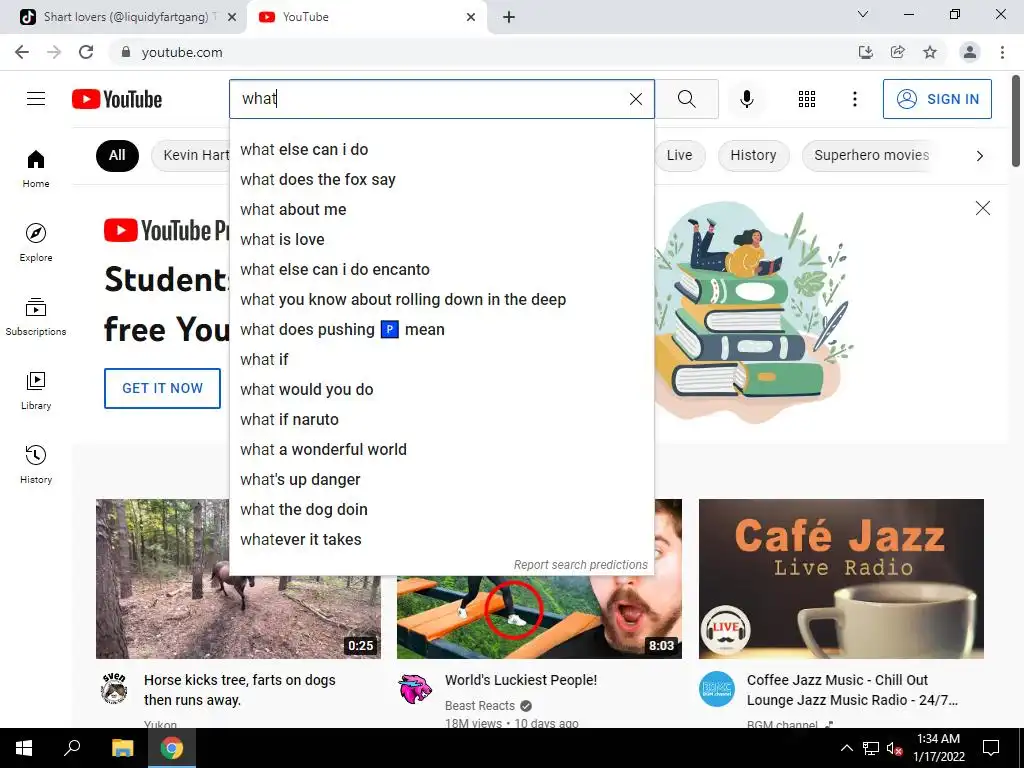Click GET IT NOW button
The width and height of the screenshot is (1024, 768).
coord(163,388)
